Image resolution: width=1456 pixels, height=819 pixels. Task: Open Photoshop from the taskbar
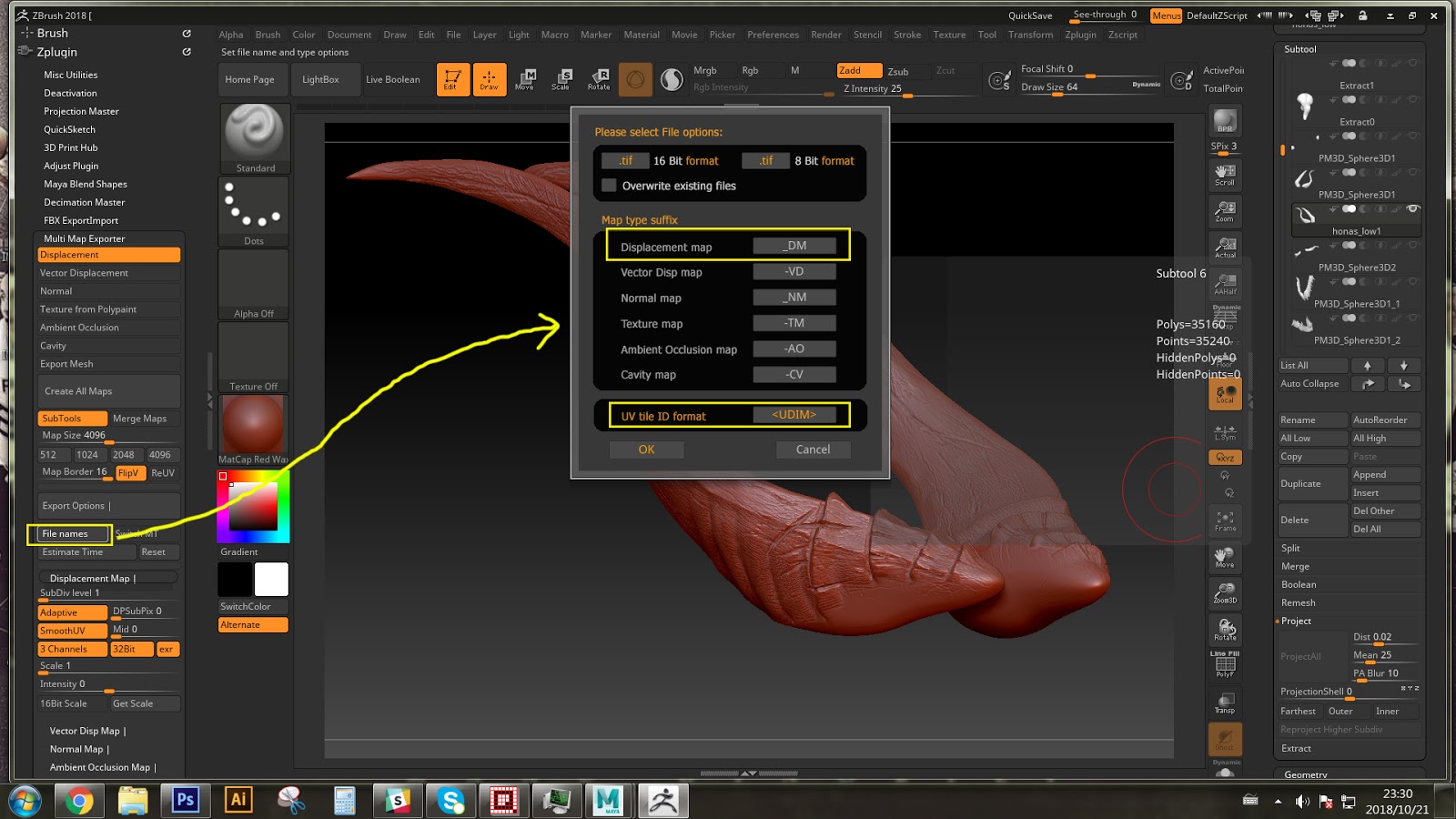[x=186, y=800]
